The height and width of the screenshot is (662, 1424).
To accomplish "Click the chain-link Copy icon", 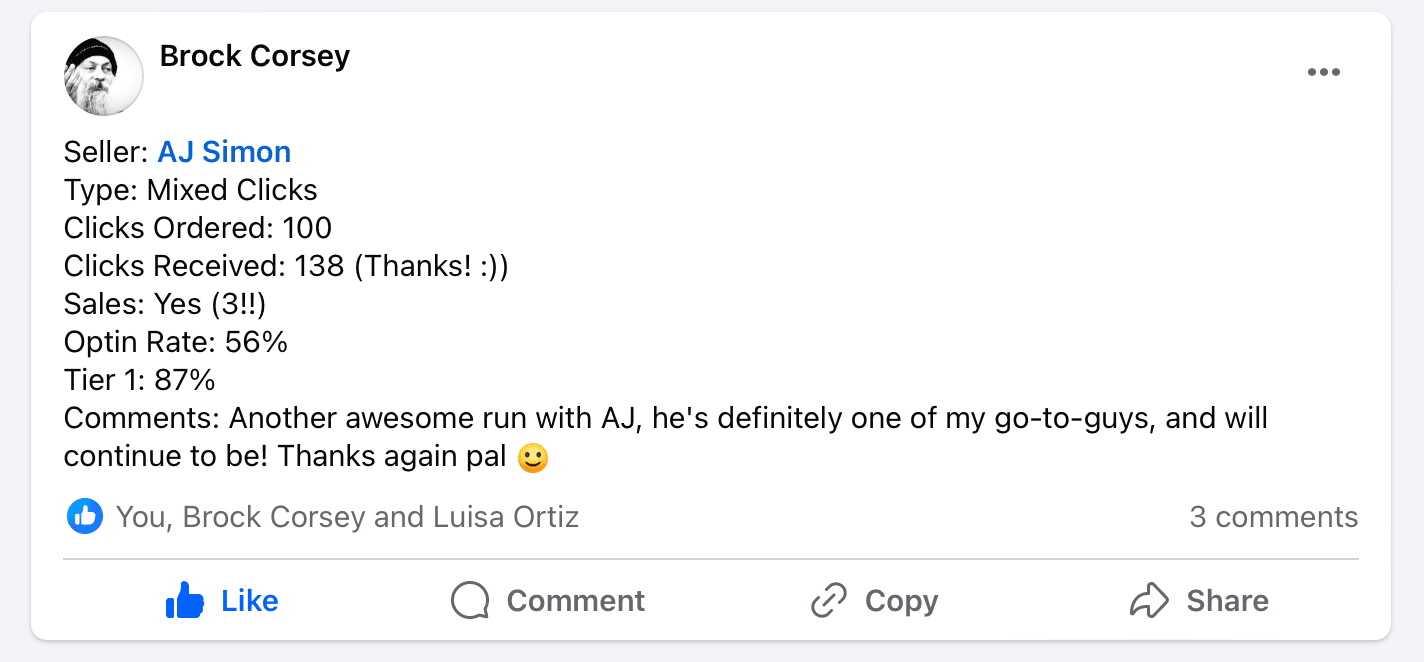I will point(829,600).
